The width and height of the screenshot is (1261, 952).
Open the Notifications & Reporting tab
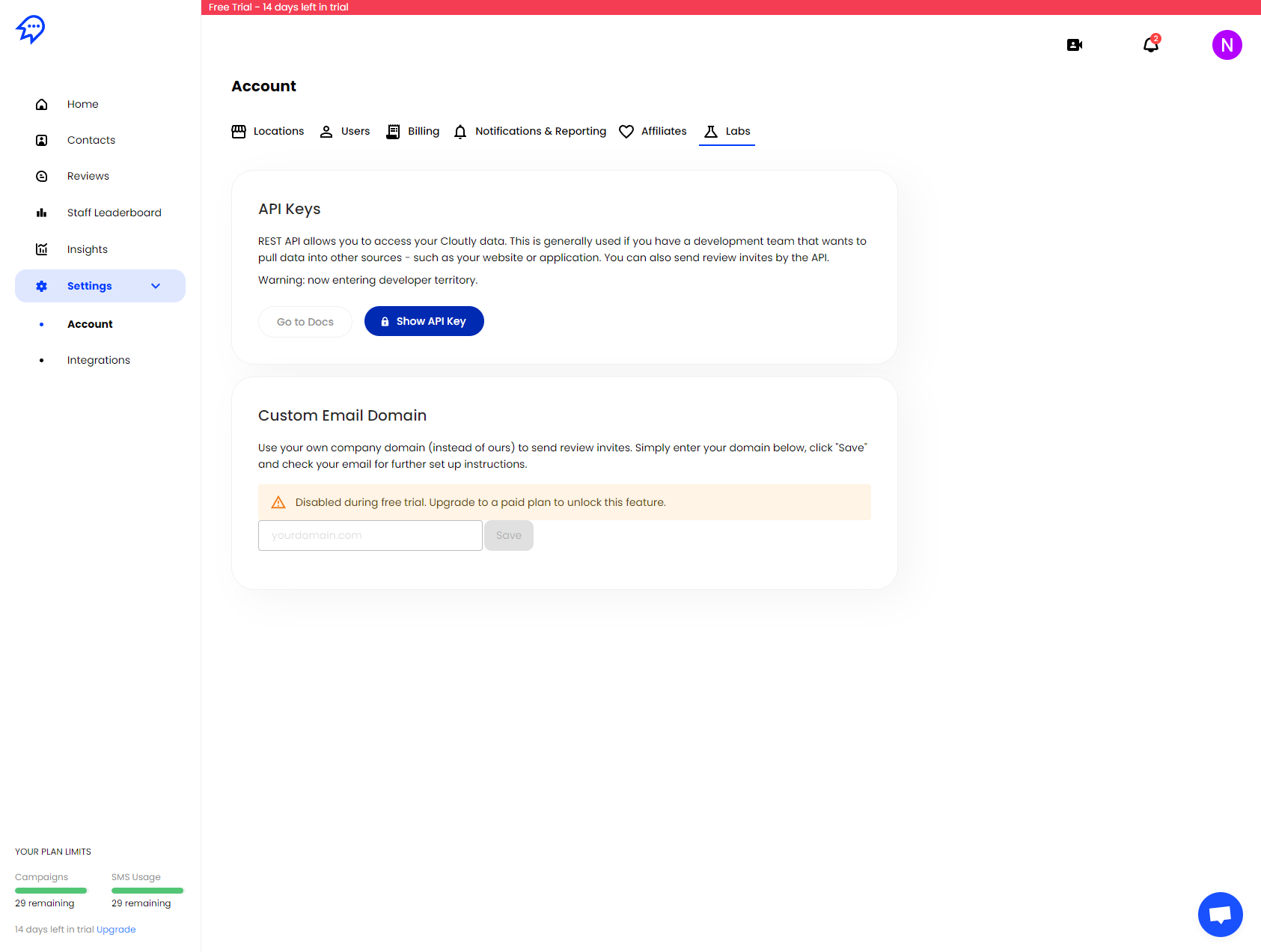530,131
